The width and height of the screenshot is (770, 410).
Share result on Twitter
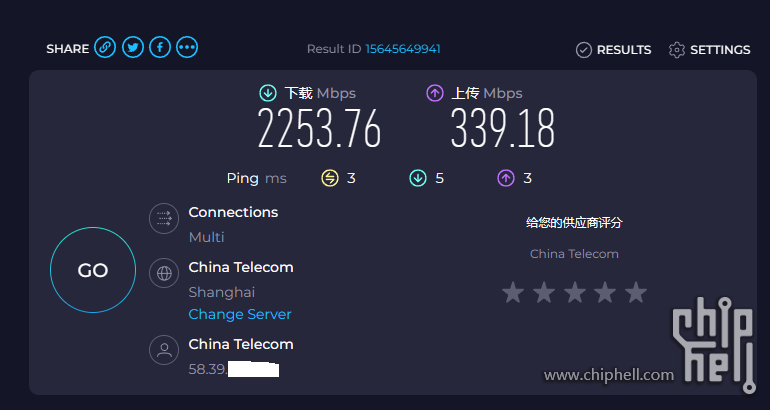(133, 48)
